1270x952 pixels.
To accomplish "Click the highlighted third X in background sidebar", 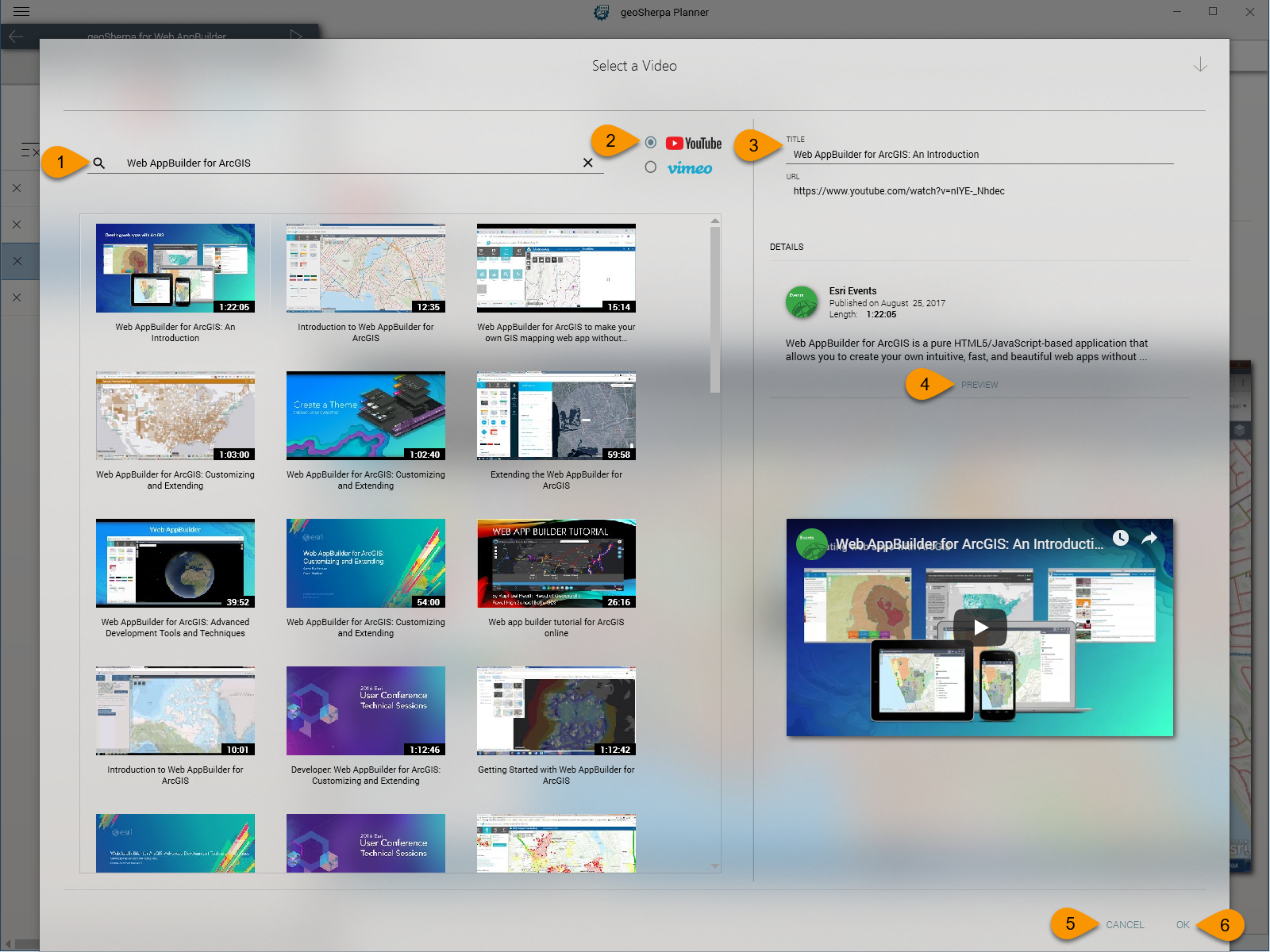I will [17, 261].
